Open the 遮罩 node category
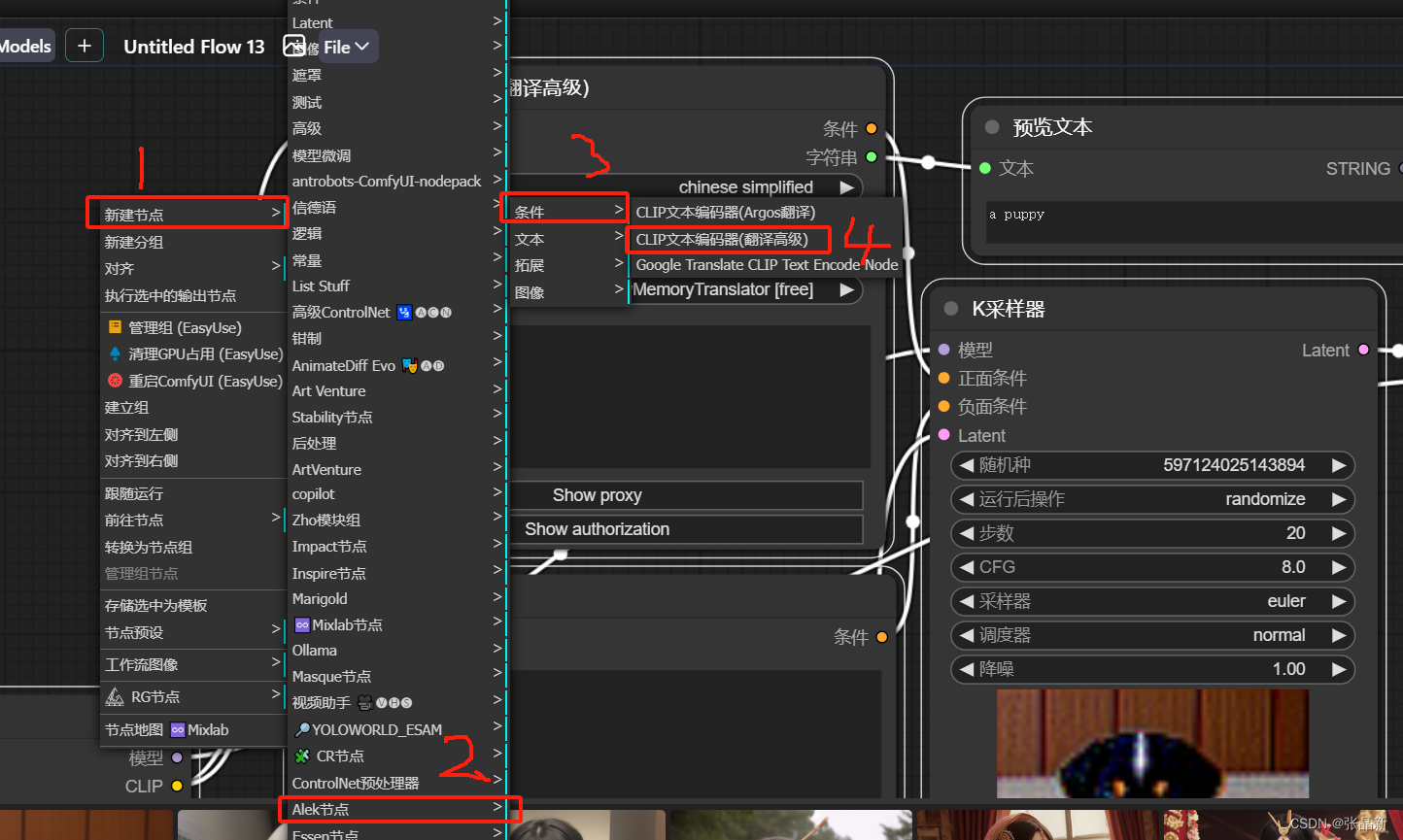The image size is (1403, 840). pos(396,75)
